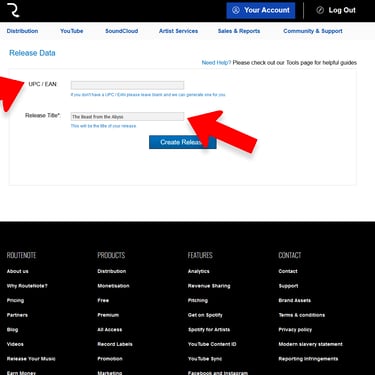Open Partners footer link

click(x=17, y=315)
